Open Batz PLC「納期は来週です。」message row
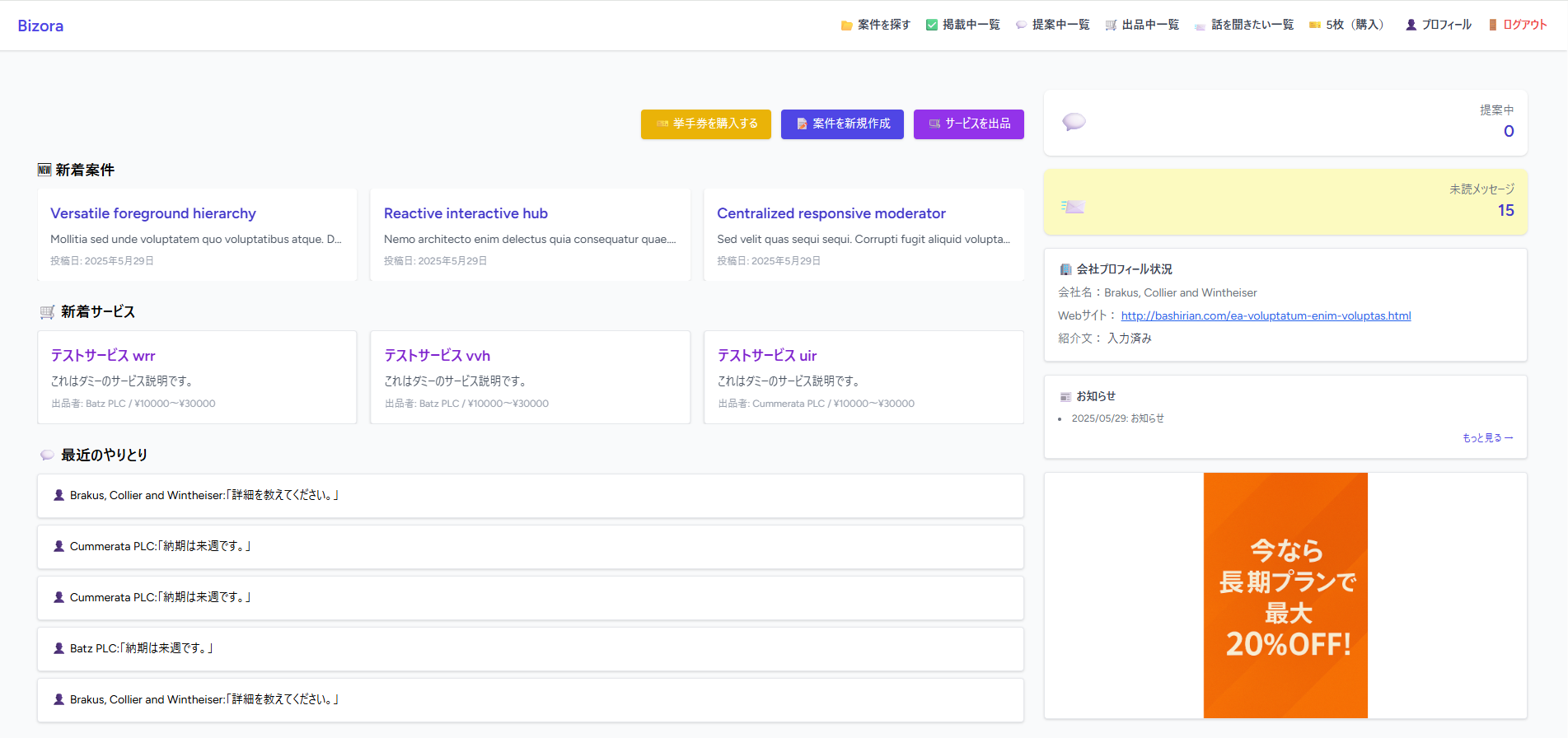1568x738 pixels. 531,649
